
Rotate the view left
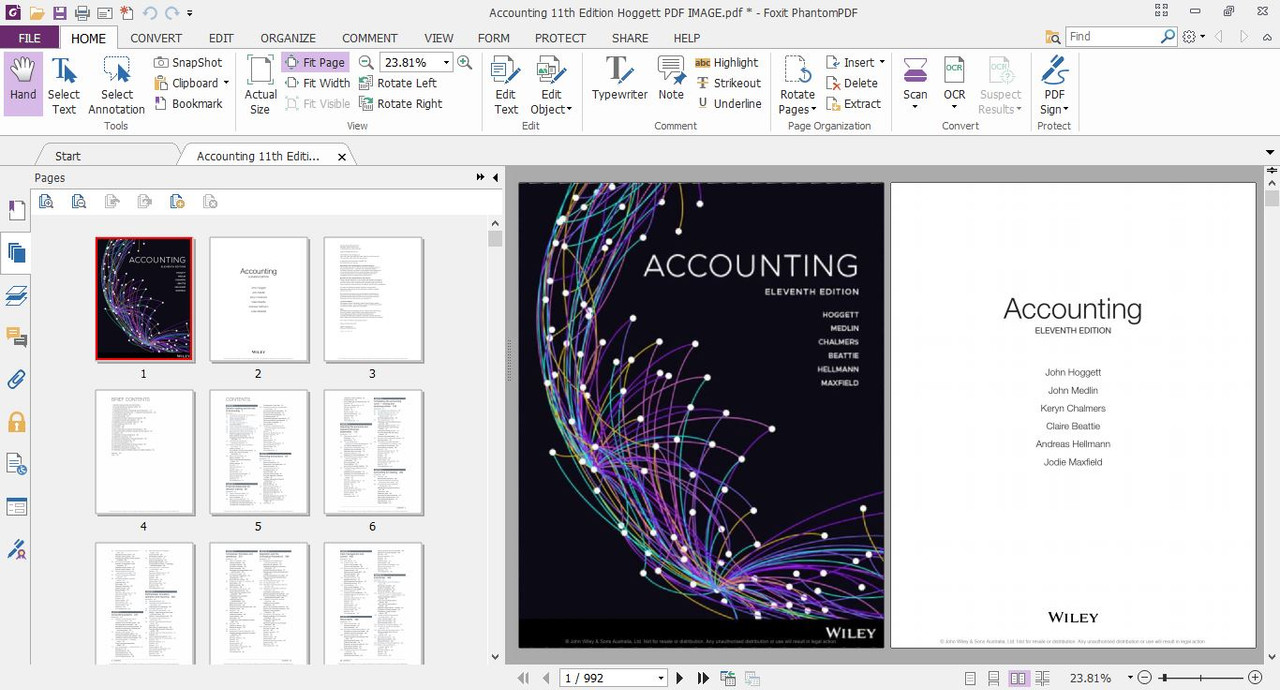[398, 83]
